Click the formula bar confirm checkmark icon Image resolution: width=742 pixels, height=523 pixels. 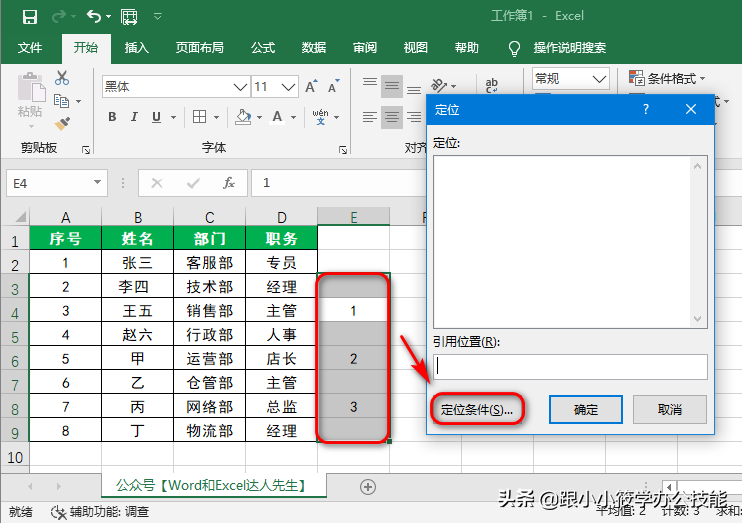(193, 183)
